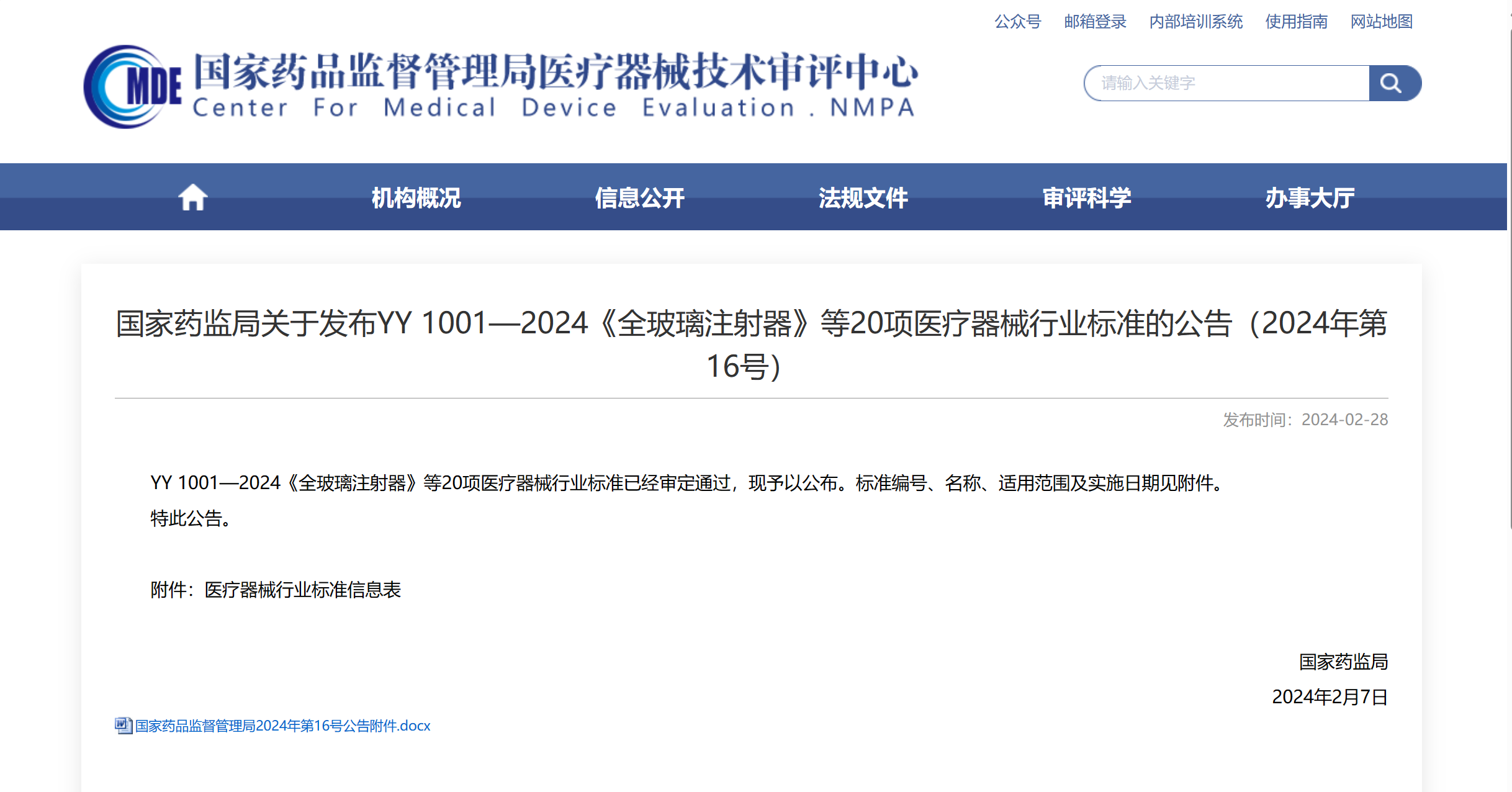
Task: Click the article headline 国家药监局关于发布YY 1001—2024
Action: tap(751, 344)
